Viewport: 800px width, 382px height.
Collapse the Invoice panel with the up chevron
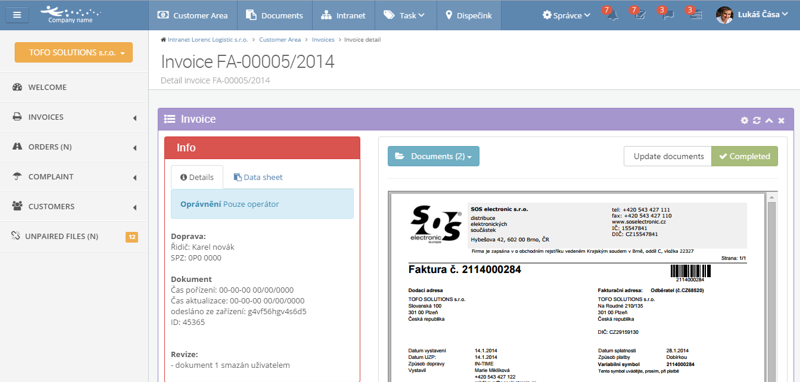coord(769,120)
